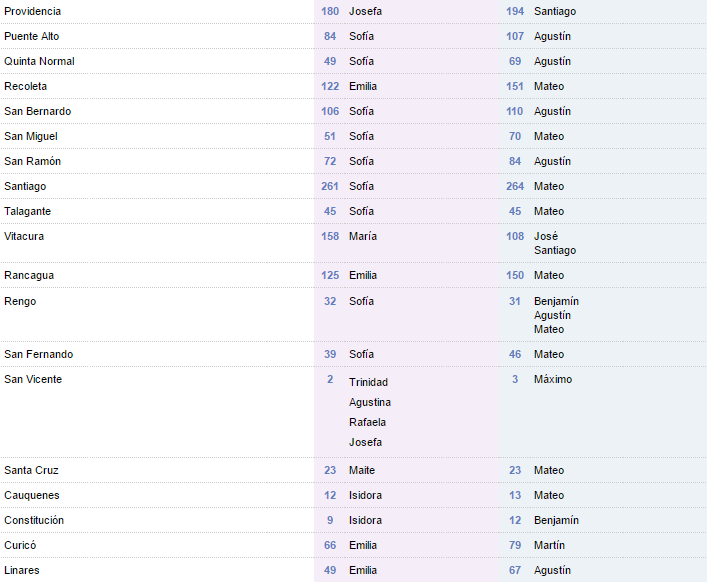The height and width of the screenshot is (582, 707).
Task: Click Benjamín in the Rengo row
Action: click(556, 301)
